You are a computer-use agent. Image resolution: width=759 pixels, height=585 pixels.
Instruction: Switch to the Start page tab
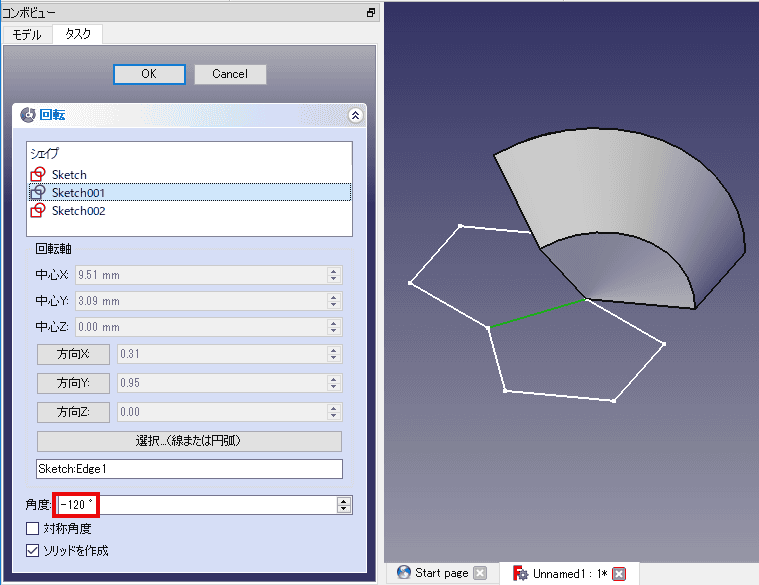click(441, 573)
